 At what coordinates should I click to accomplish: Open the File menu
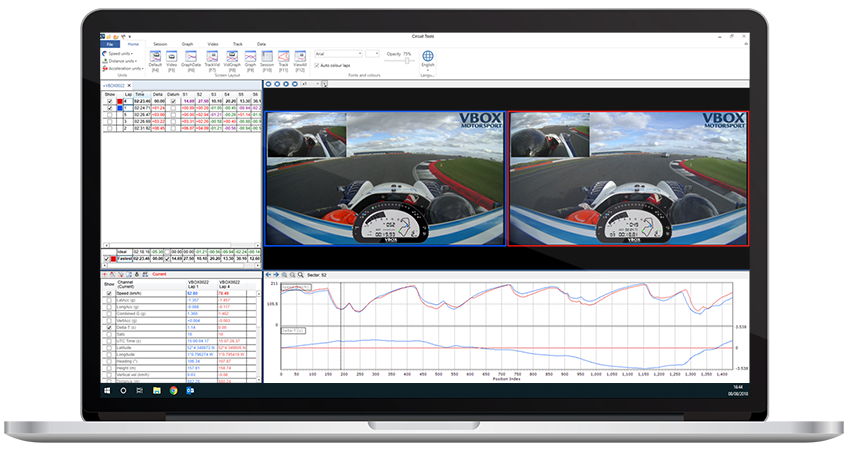[x=110, y=44]
